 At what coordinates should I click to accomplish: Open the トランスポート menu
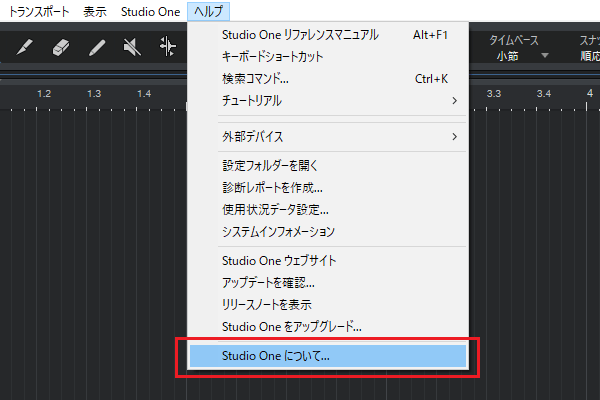tap(39, 12)
